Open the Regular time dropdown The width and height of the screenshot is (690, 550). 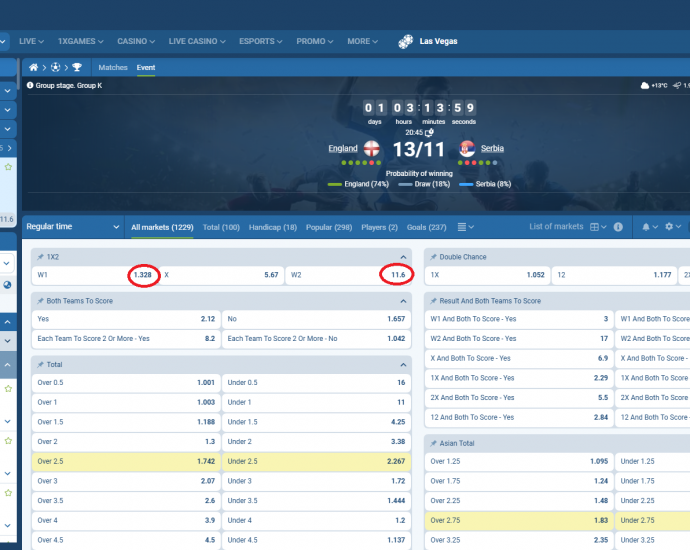click(x=73, y=227)
